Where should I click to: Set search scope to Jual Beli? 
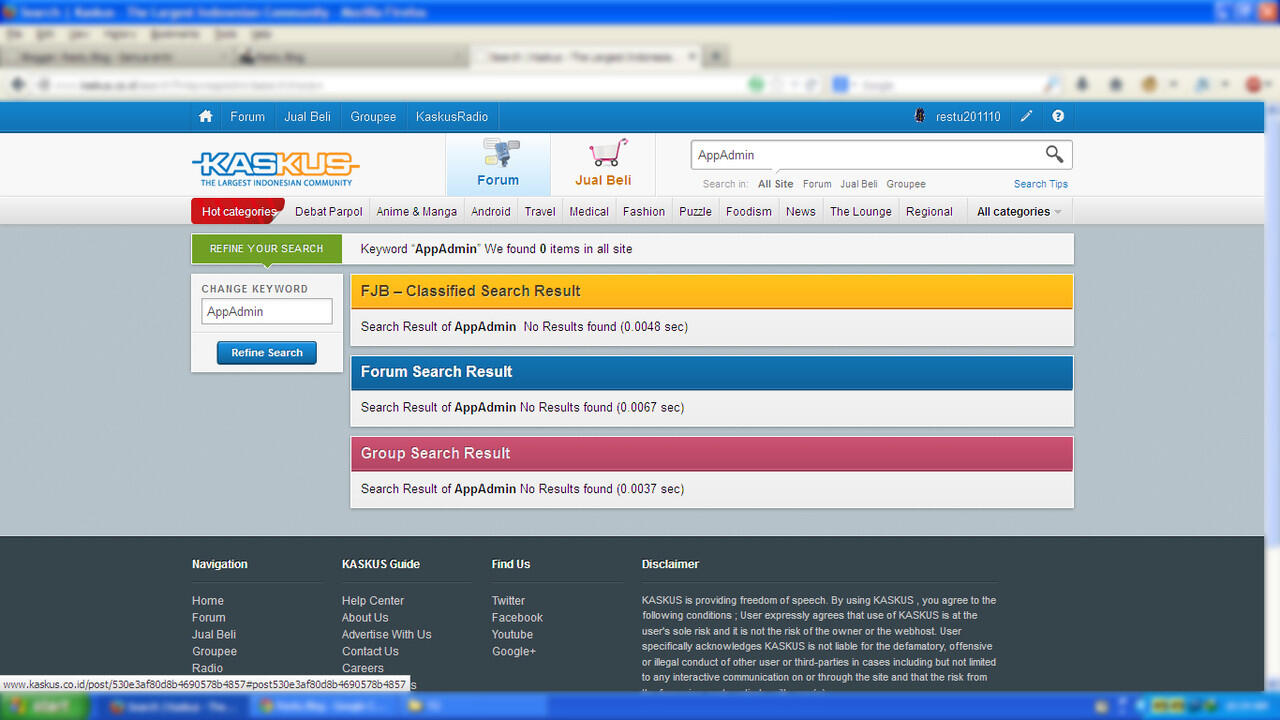pos(859,184)
